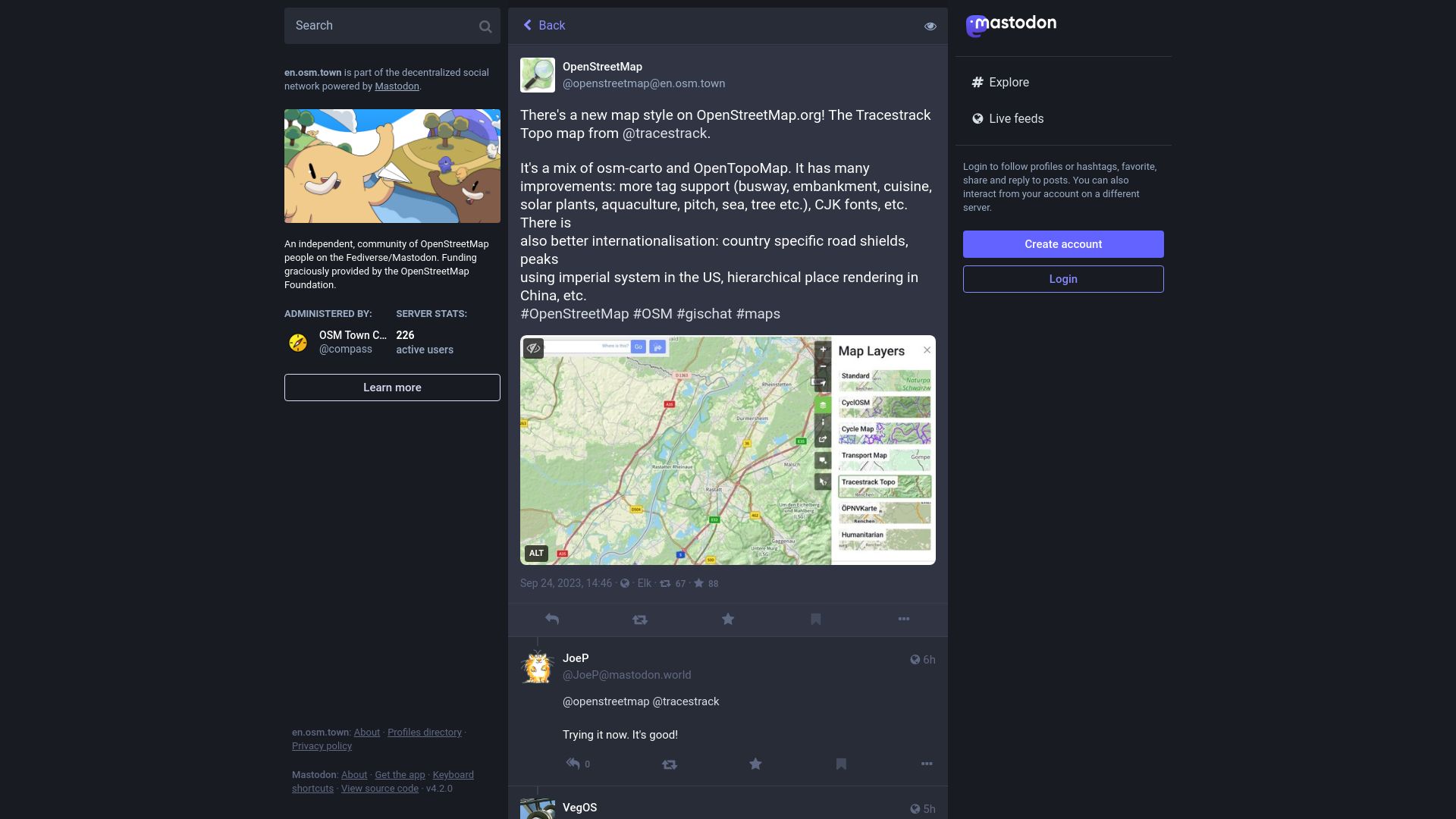Viewport: 1456px width, 819px height.
Task: Click Create account button
Action: click(x=1063, y=244)
